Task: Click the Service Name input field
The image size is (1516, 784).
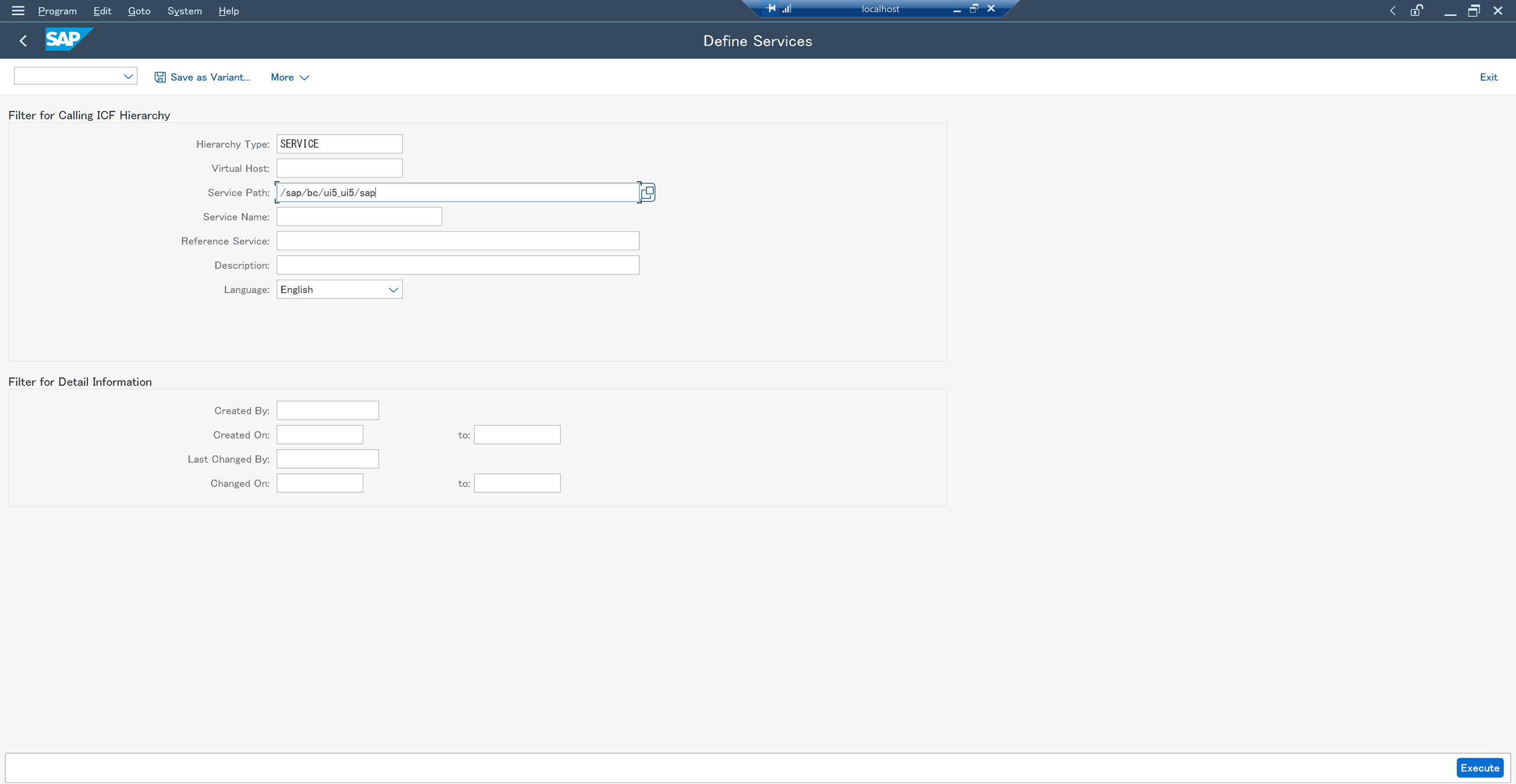Action: [359, 216]
